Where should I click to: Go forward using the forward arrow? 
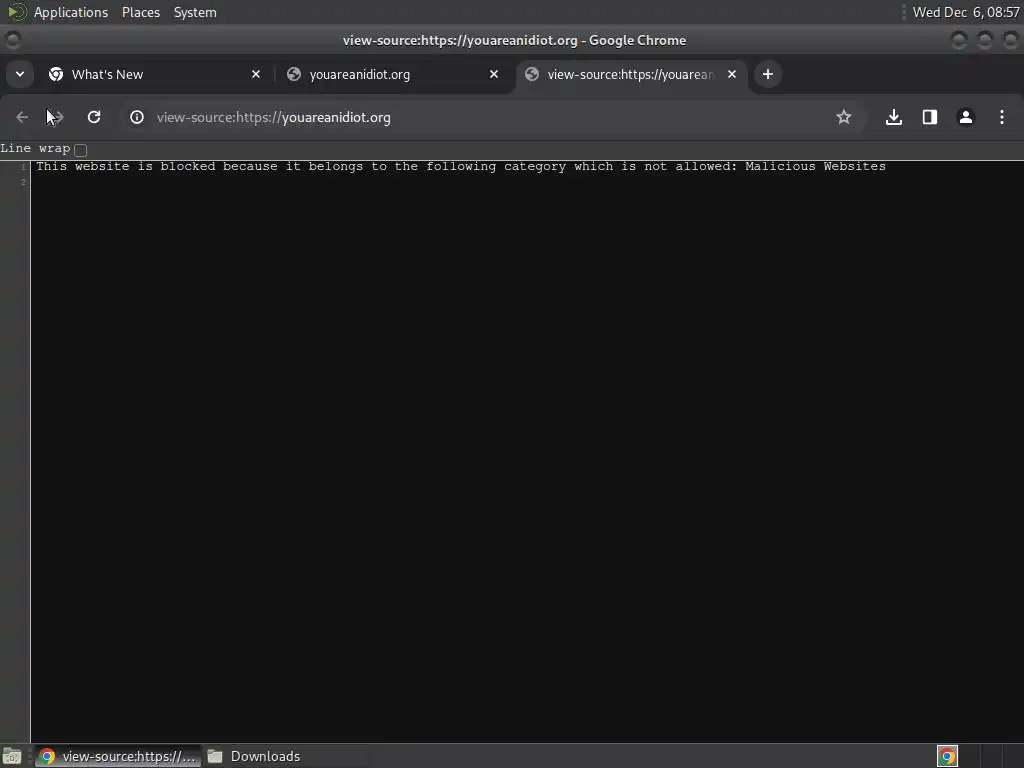tap(57, 118)
